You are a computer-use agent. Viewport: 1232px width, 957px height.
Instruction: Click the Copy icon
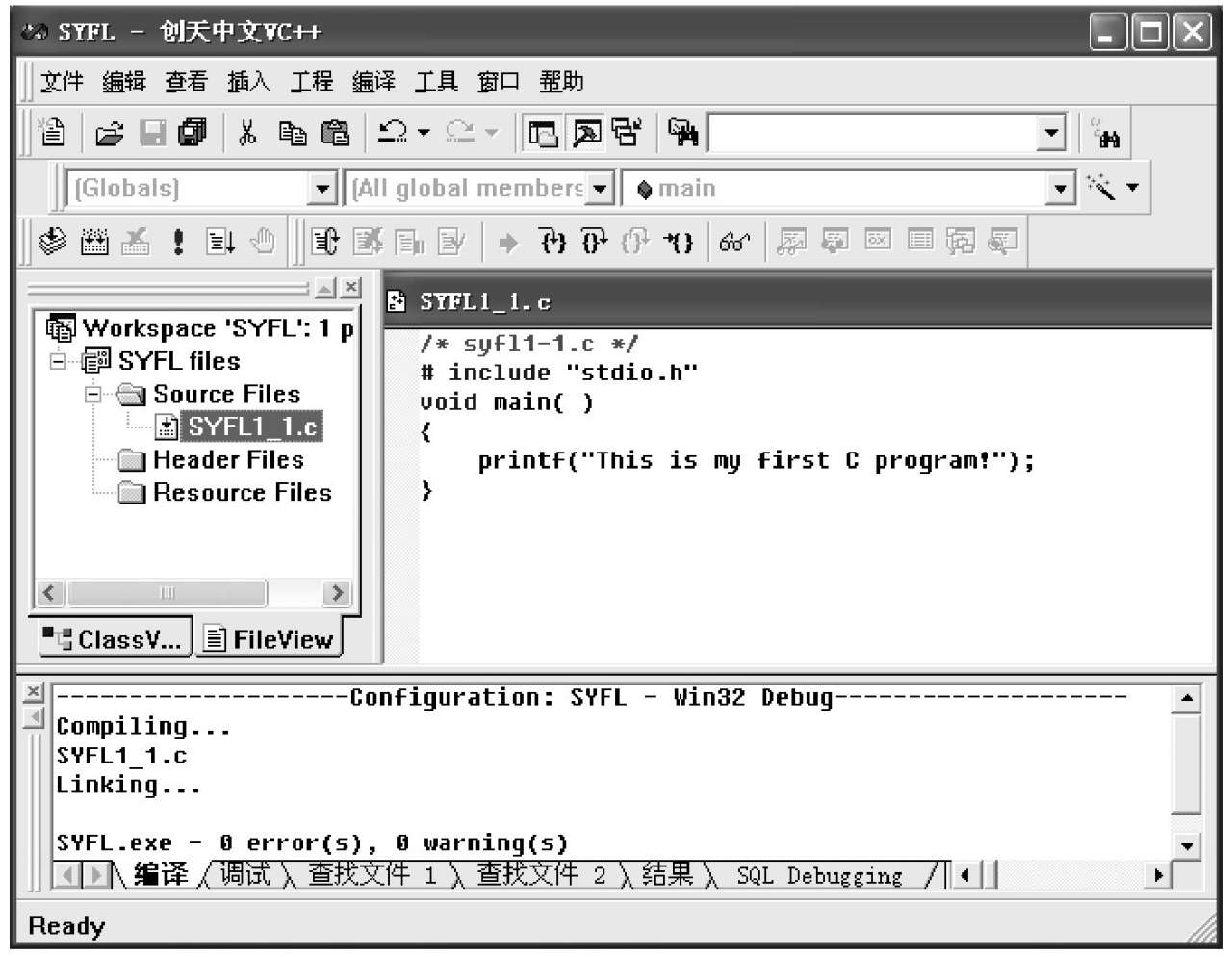292,133
